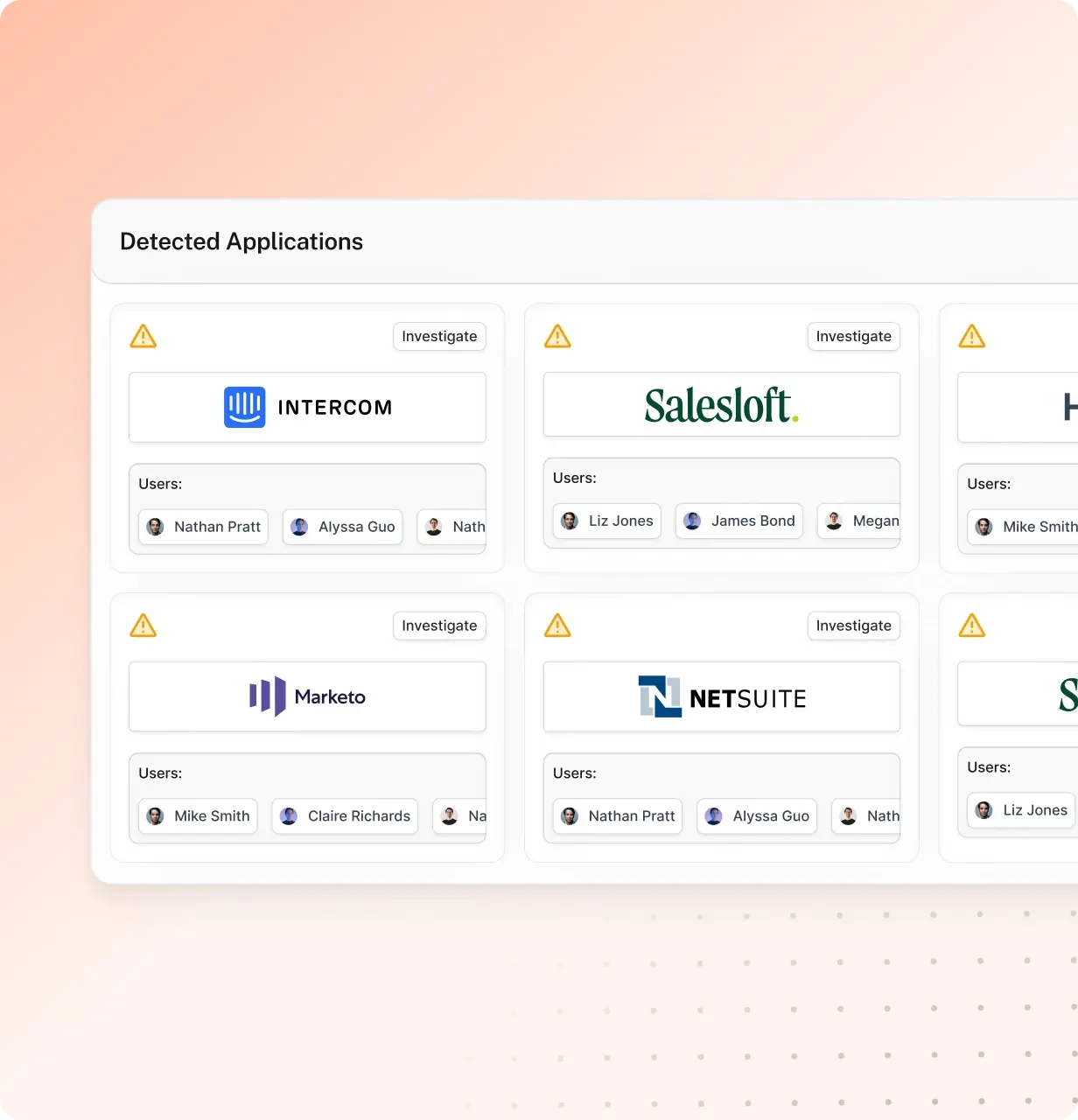Click the Liz Jones chip in the bottom-right card
Image resolution: width=1078 pixels, height=1120 pixels.
(1021, 810)
